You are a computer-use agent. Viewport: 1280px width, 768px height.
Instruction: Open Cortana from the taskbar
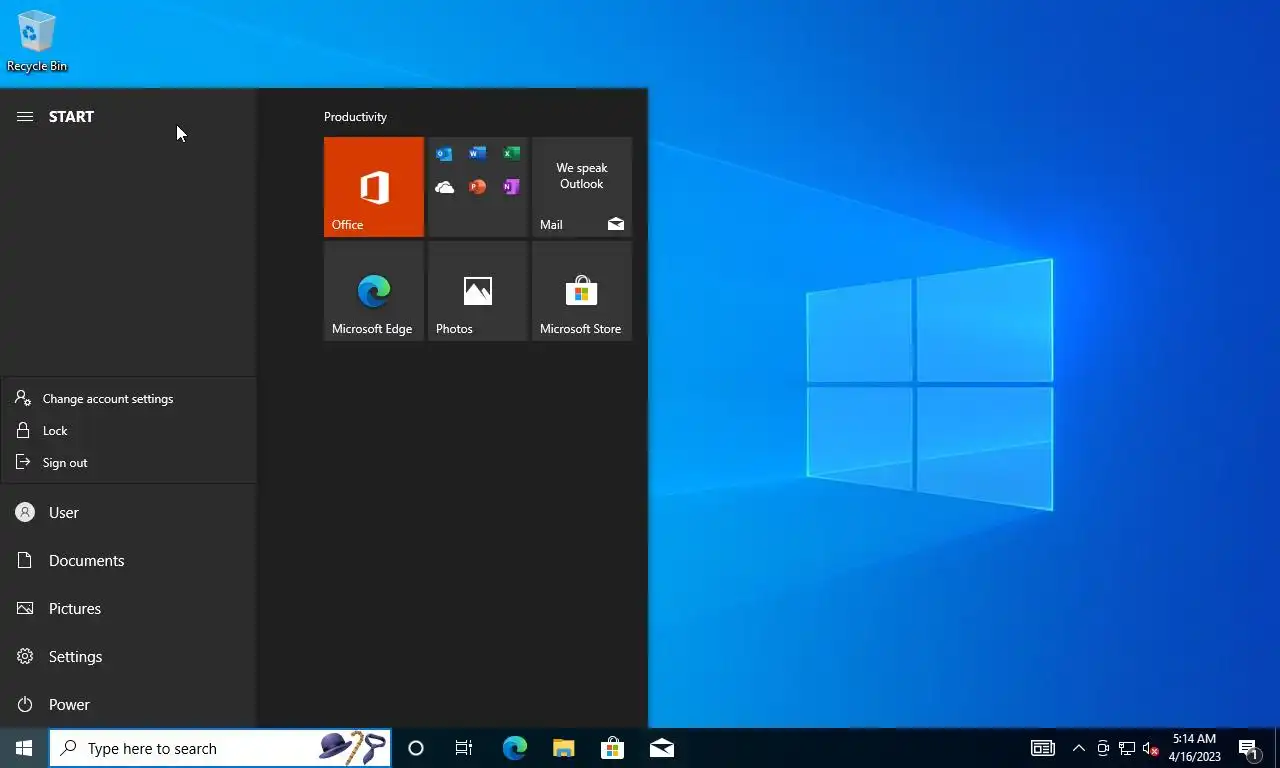[x=416, y=748]
